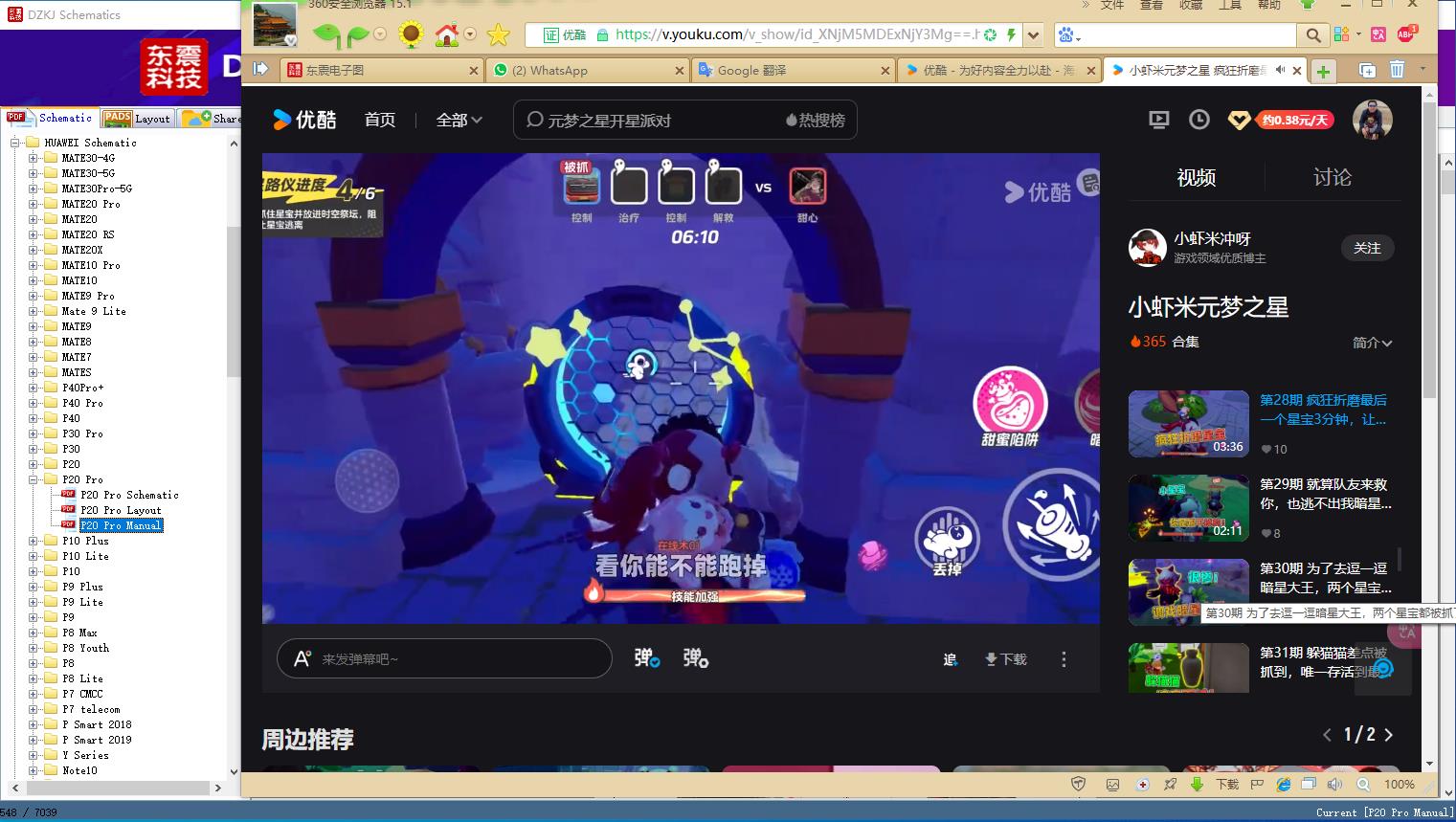Image resolution: width=1456 pixels, height=822 pixels.
Task: Click the Youku client screen icon
Action: [1158, 120]
